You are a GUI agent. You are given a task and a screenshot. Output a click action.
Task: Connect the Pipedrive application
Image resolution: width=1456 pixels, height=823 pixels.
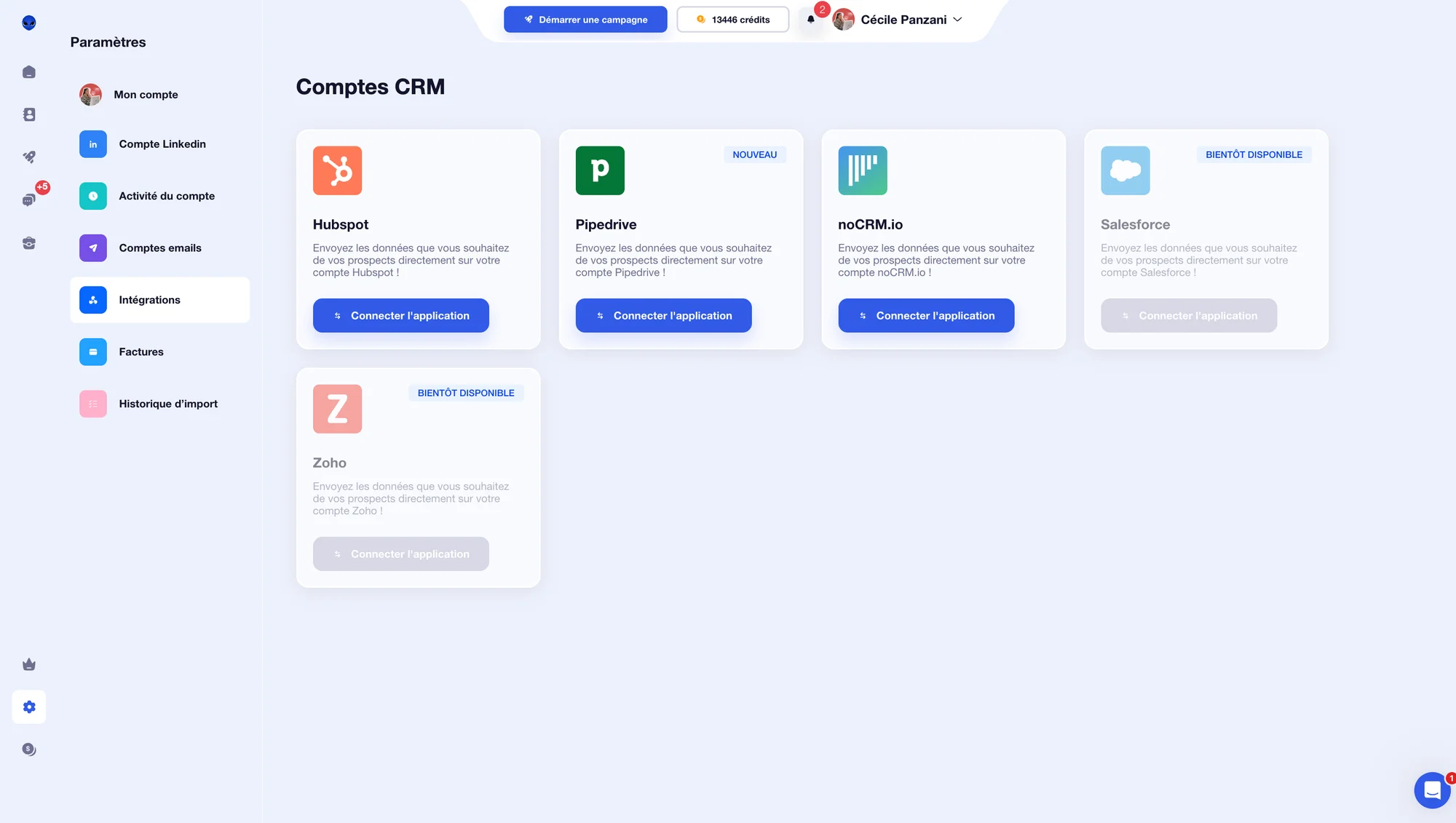point(664,315)
